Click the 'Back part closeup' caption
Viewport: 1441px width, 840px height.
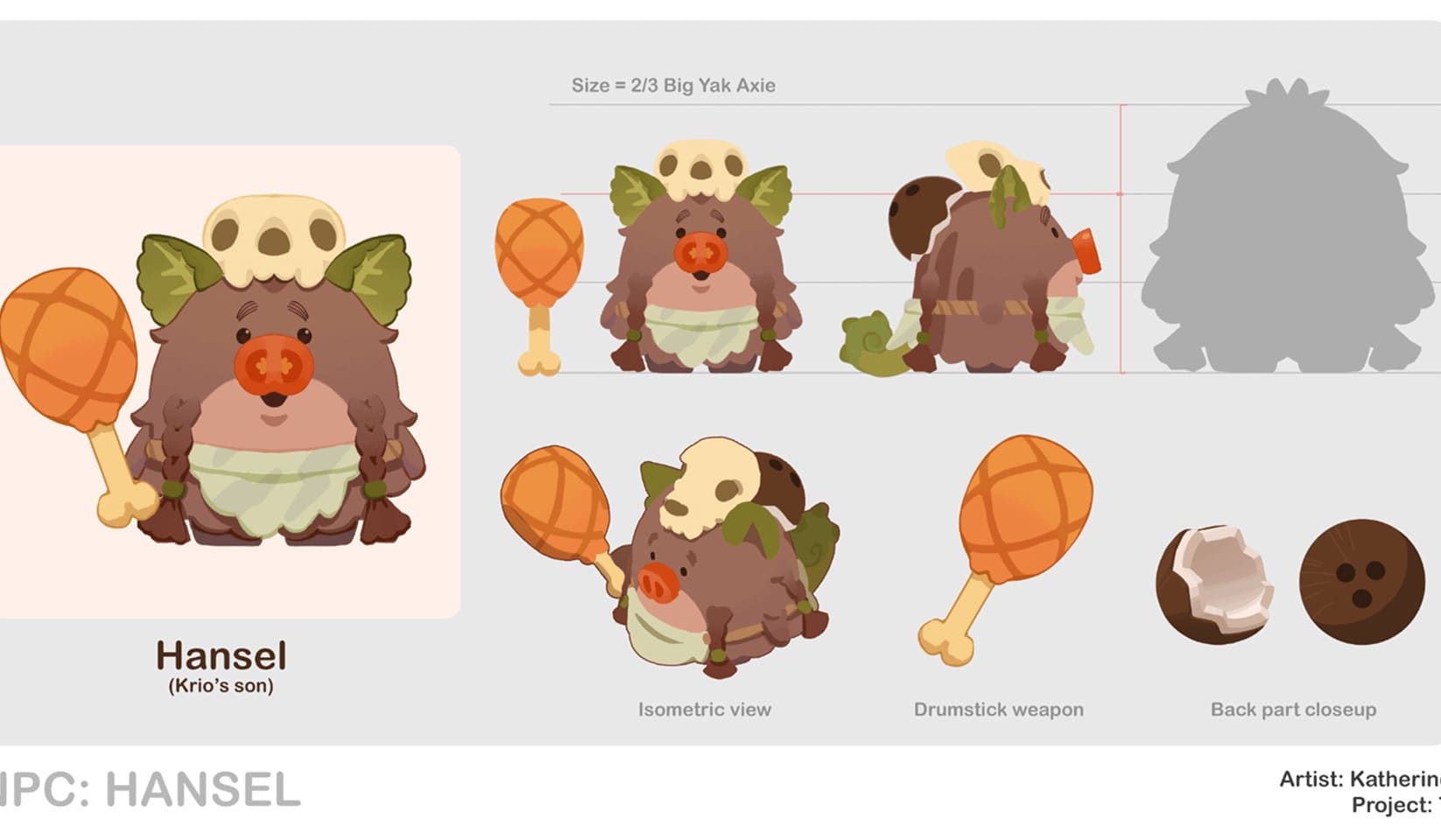click(1293, 710)
